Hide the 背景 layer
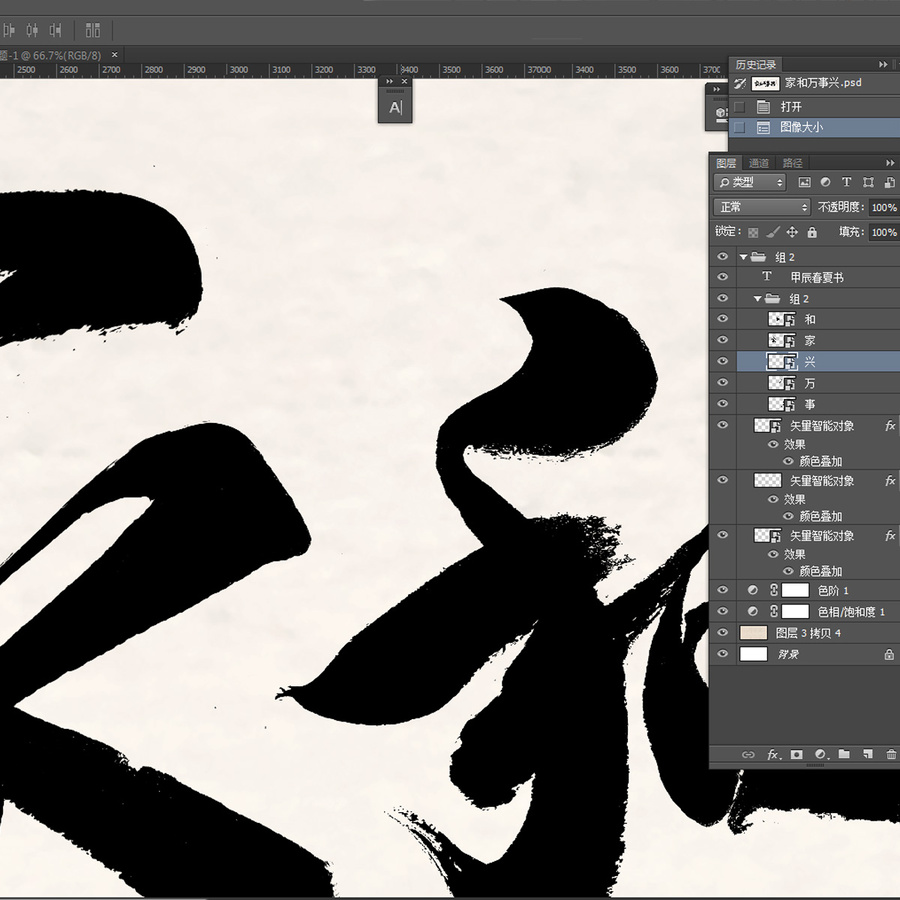The image size is (900, 900). 723,654
